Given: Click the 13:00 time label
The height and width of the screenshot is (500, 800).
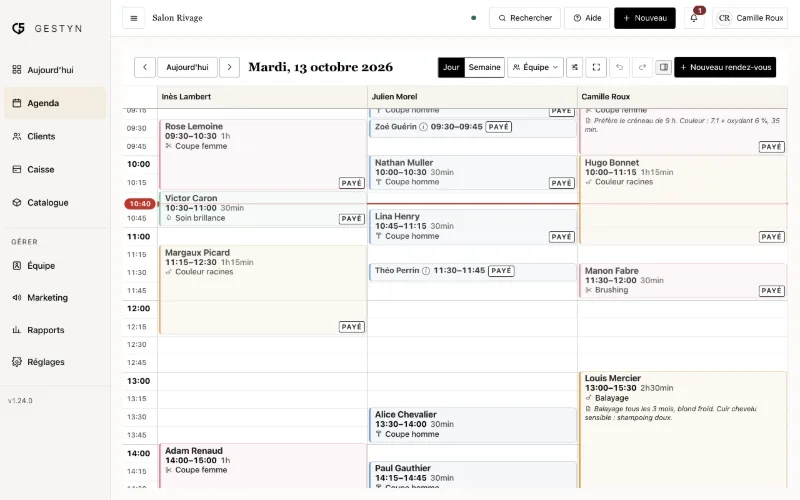Looking at the screenshot, I should (x=139, y=381).
